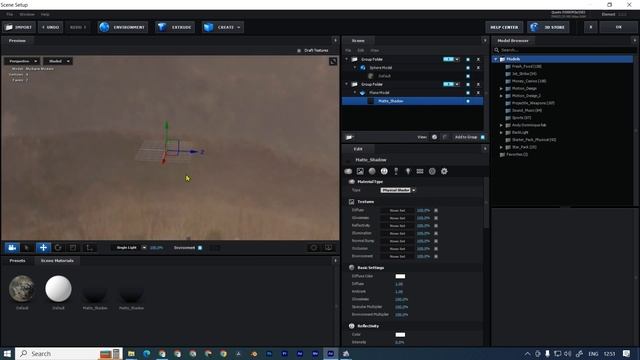The height and width of the screenshot is (360, 640).
Task: Activate the Move transform tool
Action: click(x=43, y=247)
